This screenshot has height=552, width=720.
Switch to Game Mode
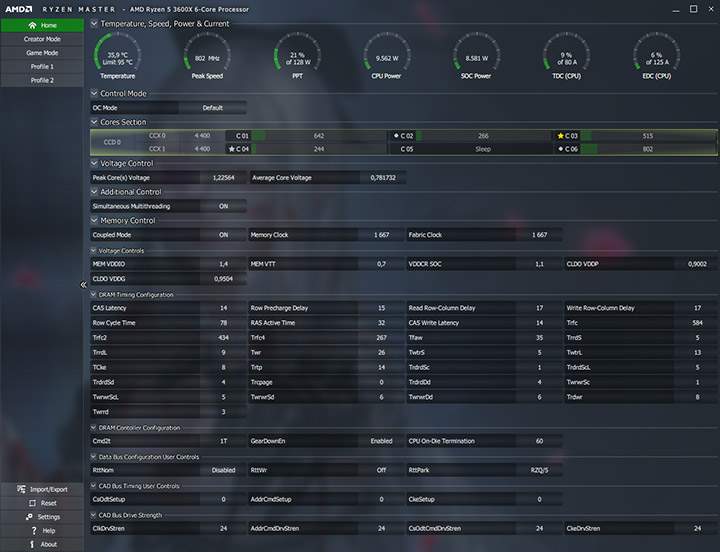[42, 53]
